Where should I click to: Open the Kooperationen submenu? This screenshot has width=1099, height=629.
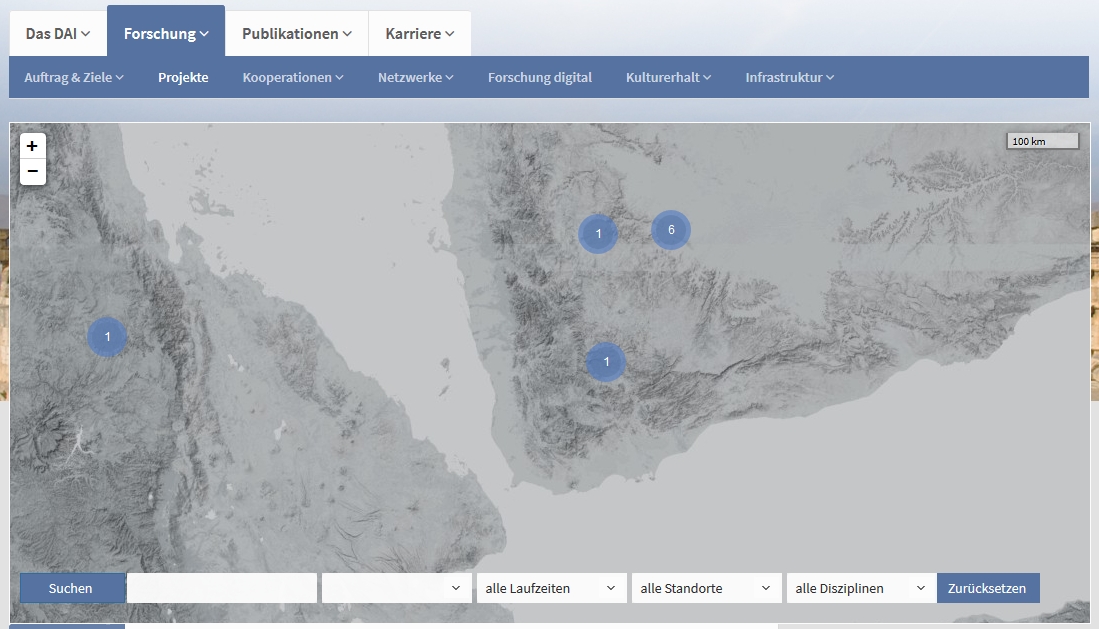(x=293, y=77)
